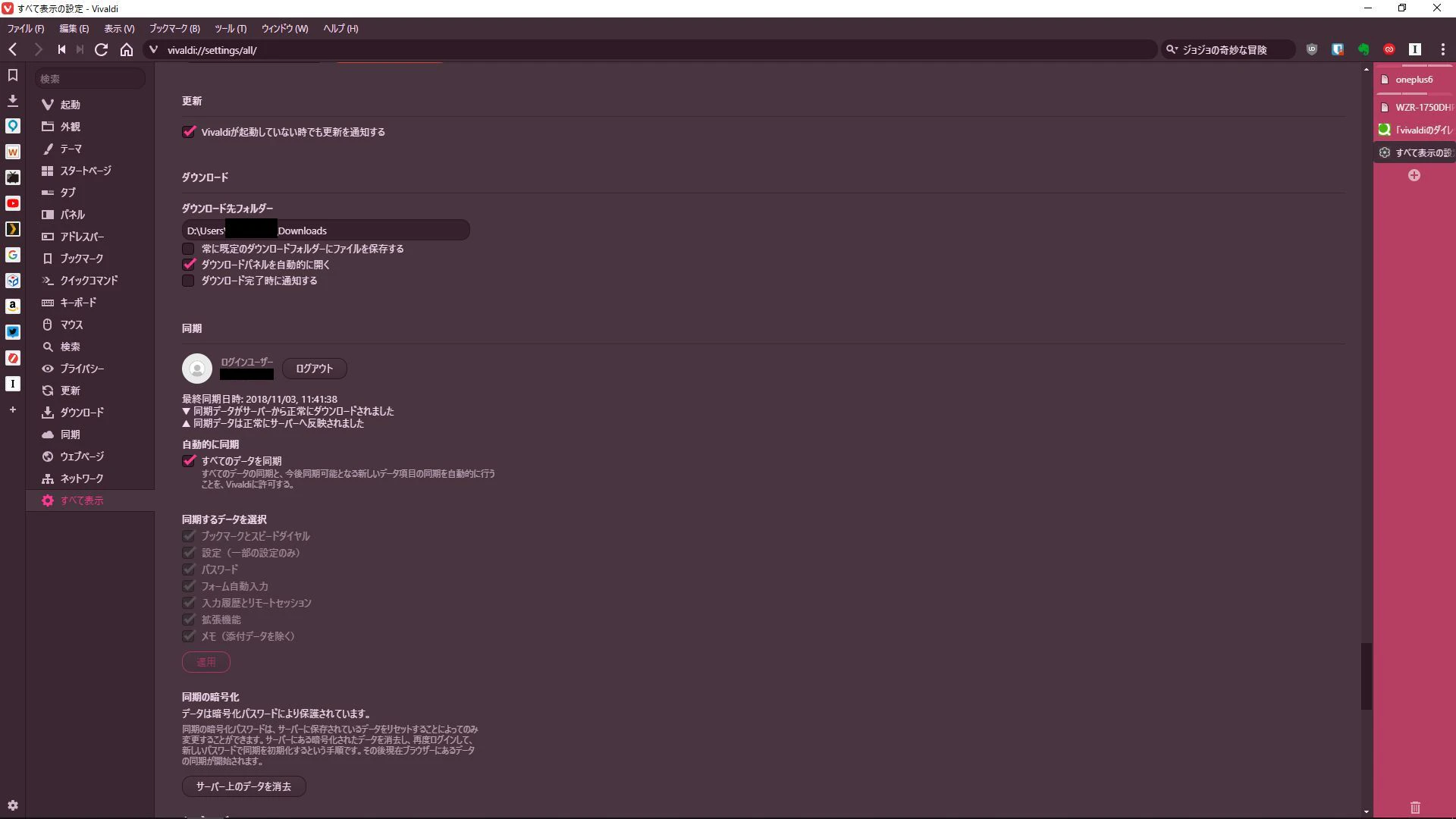Switch to the oneplus6 tab
This screenshot has height=819, width=1456.
point(1414,80)
